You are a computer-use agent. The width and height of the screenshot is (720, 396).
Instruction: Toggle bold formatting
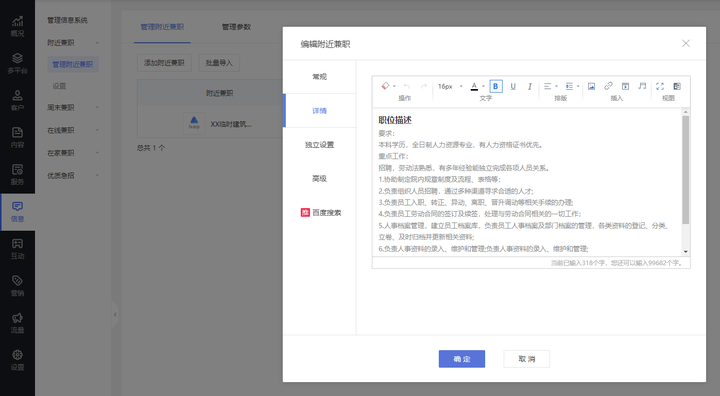click(x=496, y=86)
